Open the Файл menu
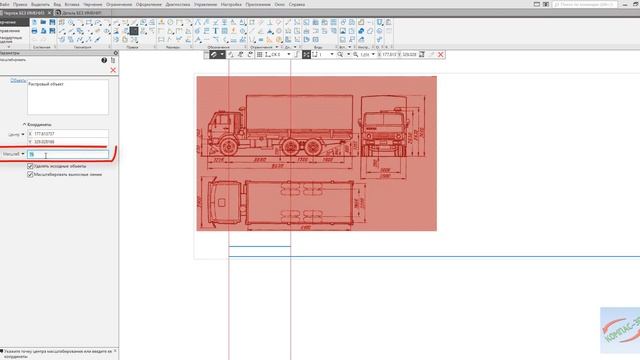 pyautogui.click(x=4, y=4)
